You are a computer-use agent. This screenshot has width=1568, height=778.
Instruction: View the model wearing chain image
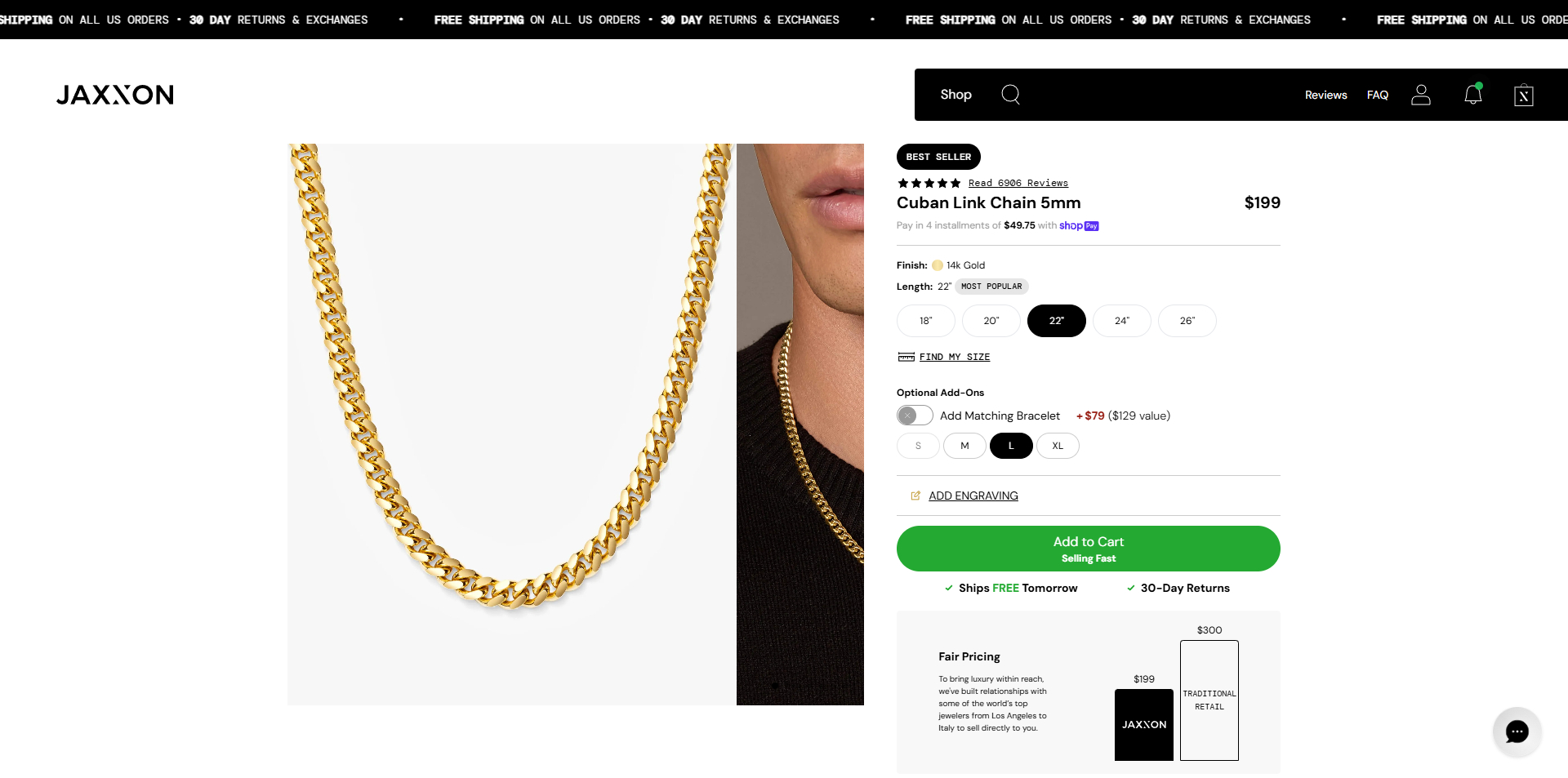click(800, 425)
